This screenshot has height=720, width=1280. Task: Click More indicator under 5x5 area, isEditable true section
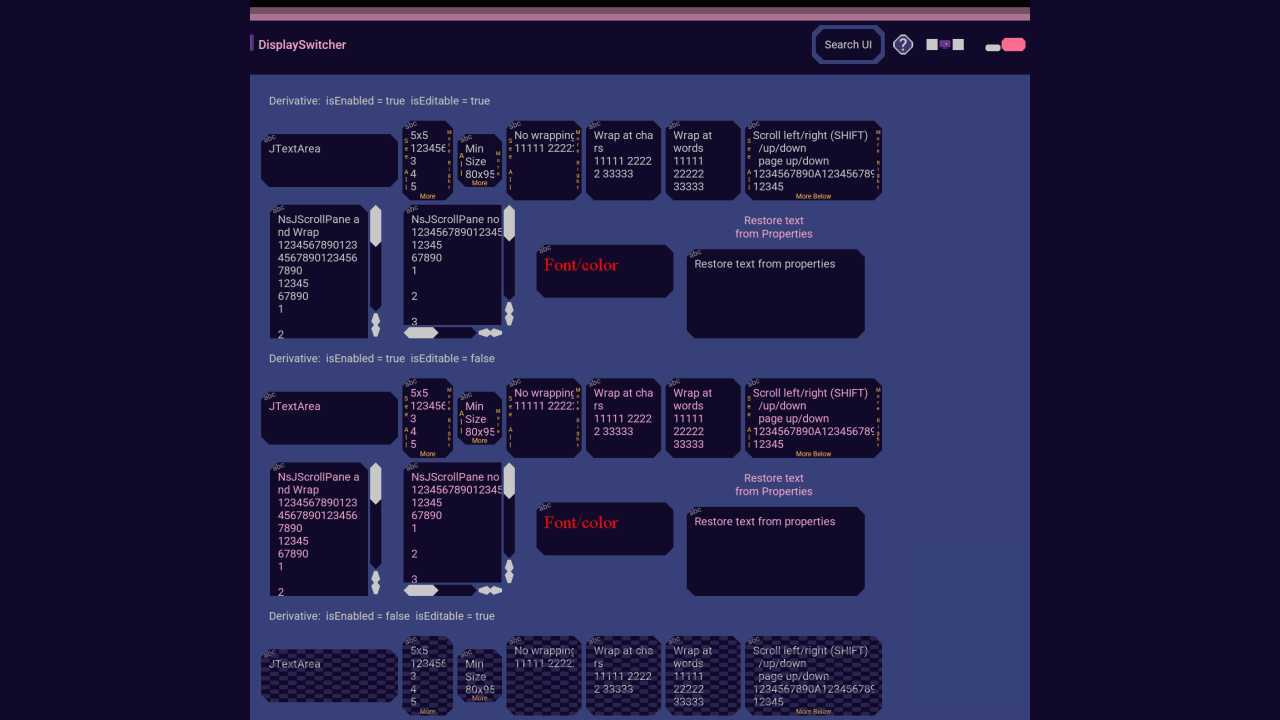coord(427,197)
